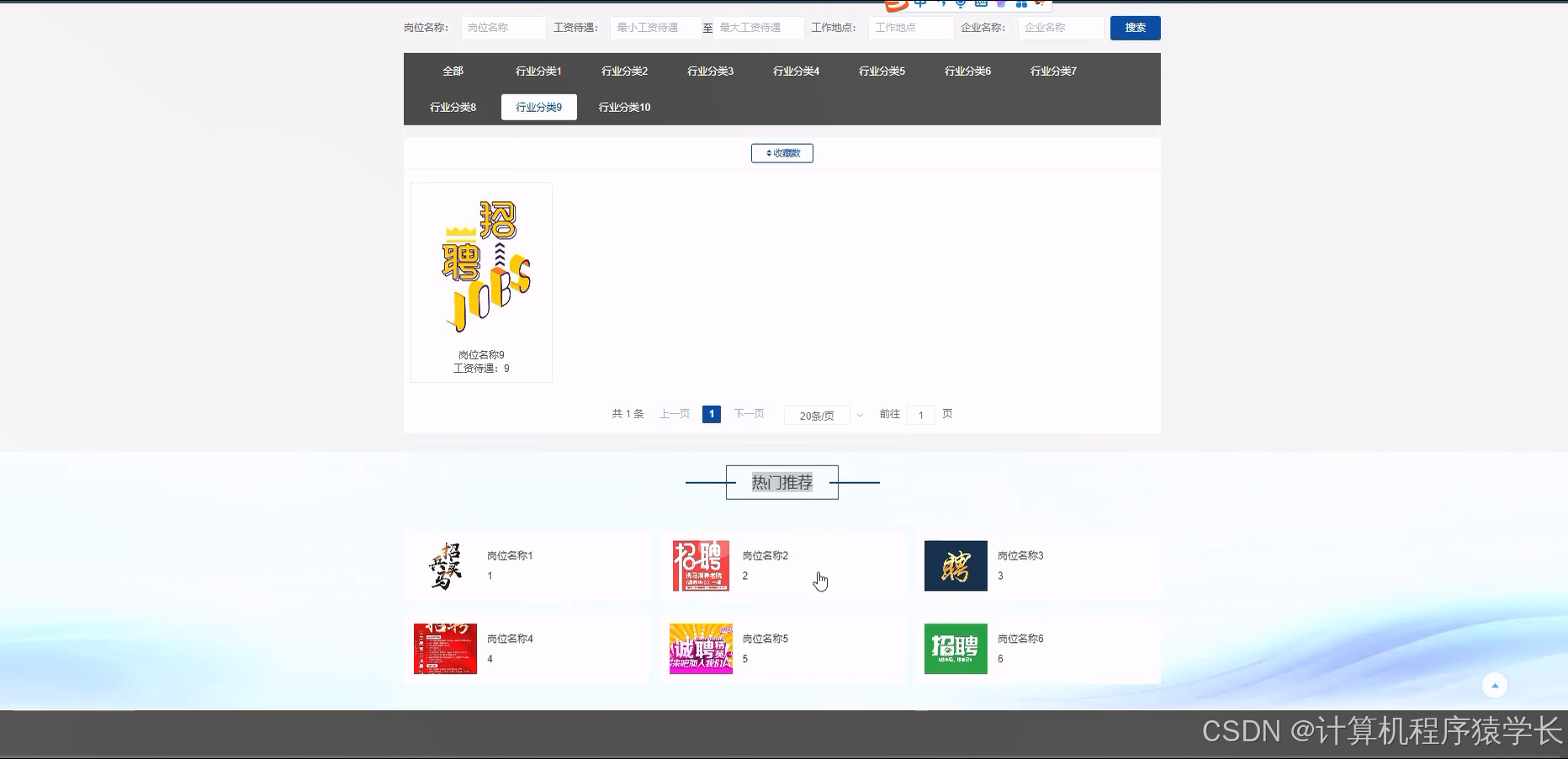The height and width of the screenshot is (759, 1568).
Task: Click the 工作地点 input field
Action: pyautogui.click(x=910, y=27)
